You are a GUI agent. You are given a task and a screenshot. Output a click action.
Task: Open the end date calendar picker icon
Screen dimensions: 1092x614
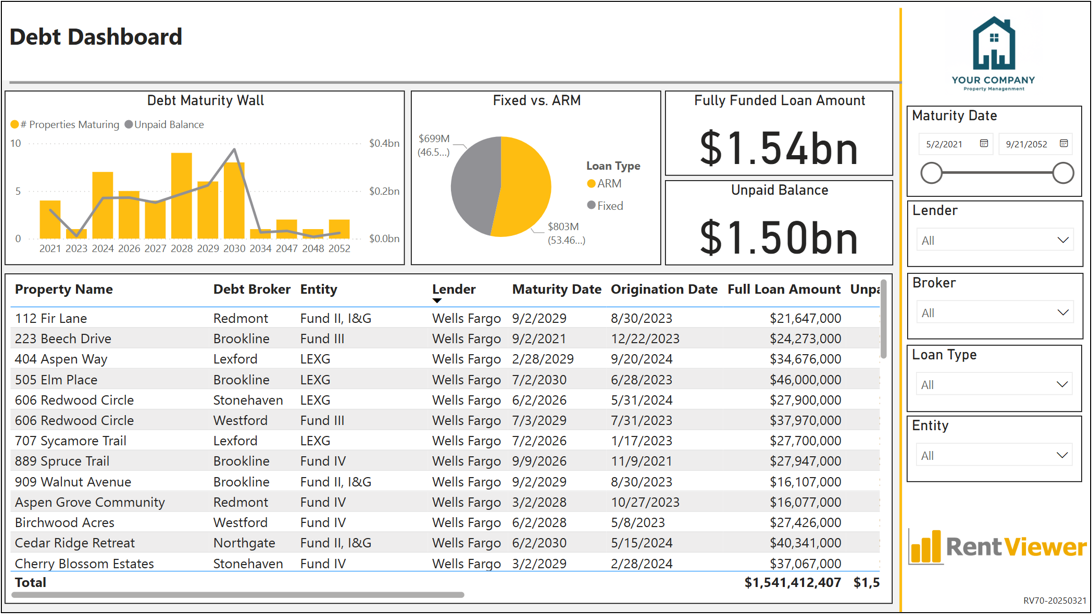pos(1063,143)
